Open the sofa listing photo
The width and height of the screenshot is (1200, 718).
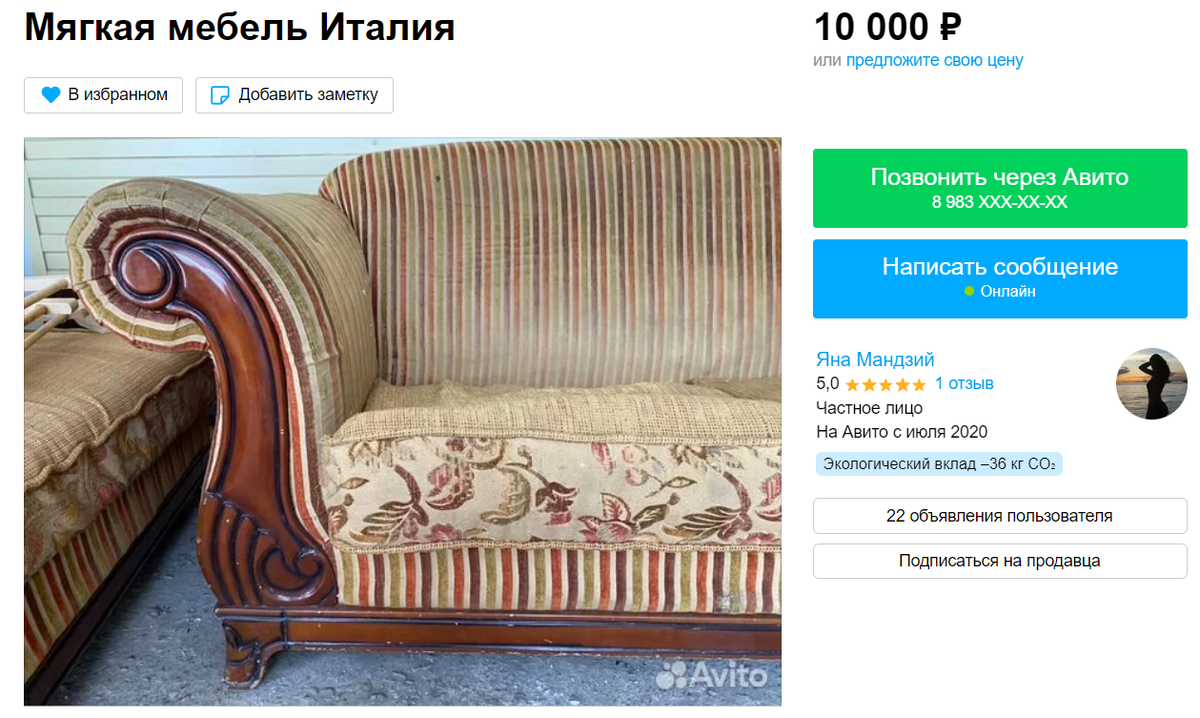point(403,421)
